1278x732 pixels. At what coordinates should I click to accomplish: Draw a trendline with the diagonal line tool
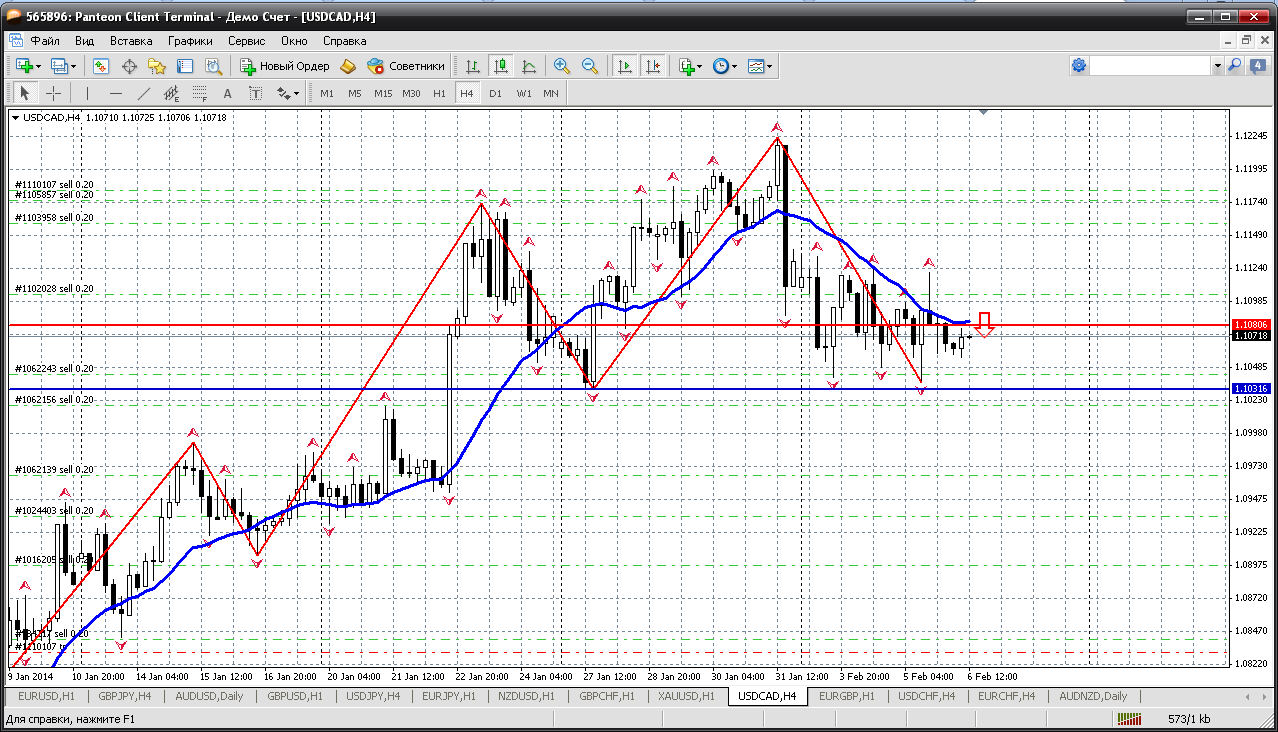[143, 93]
